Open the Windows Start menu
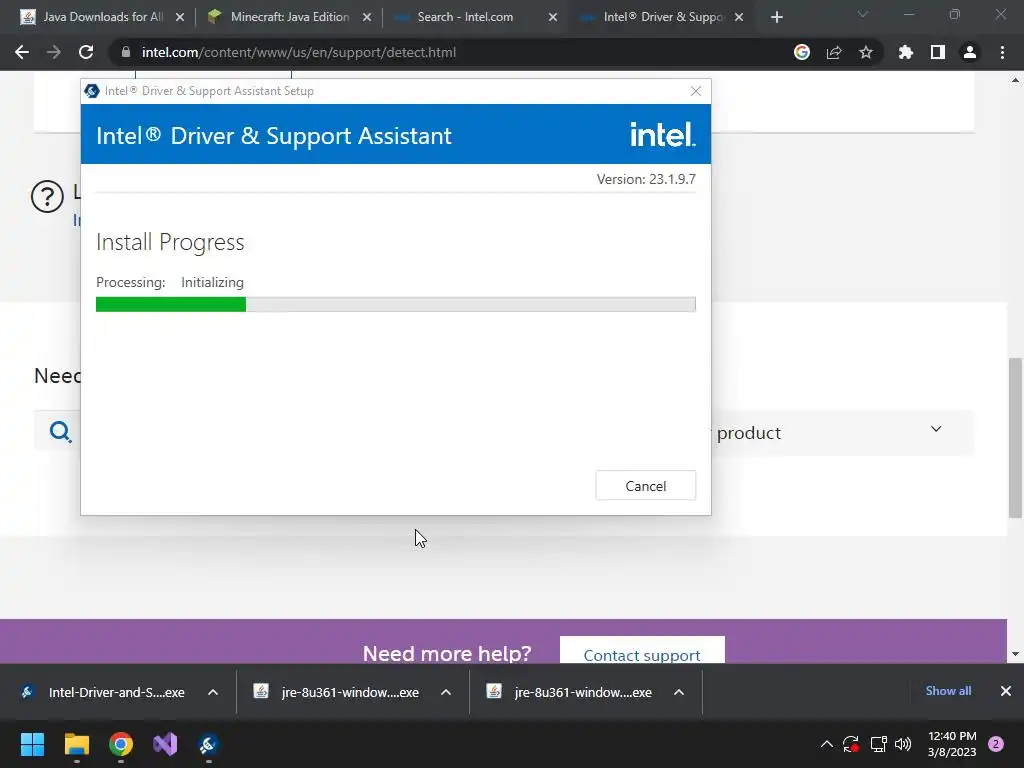The image size is (1024, 768). tap(32, 744)
